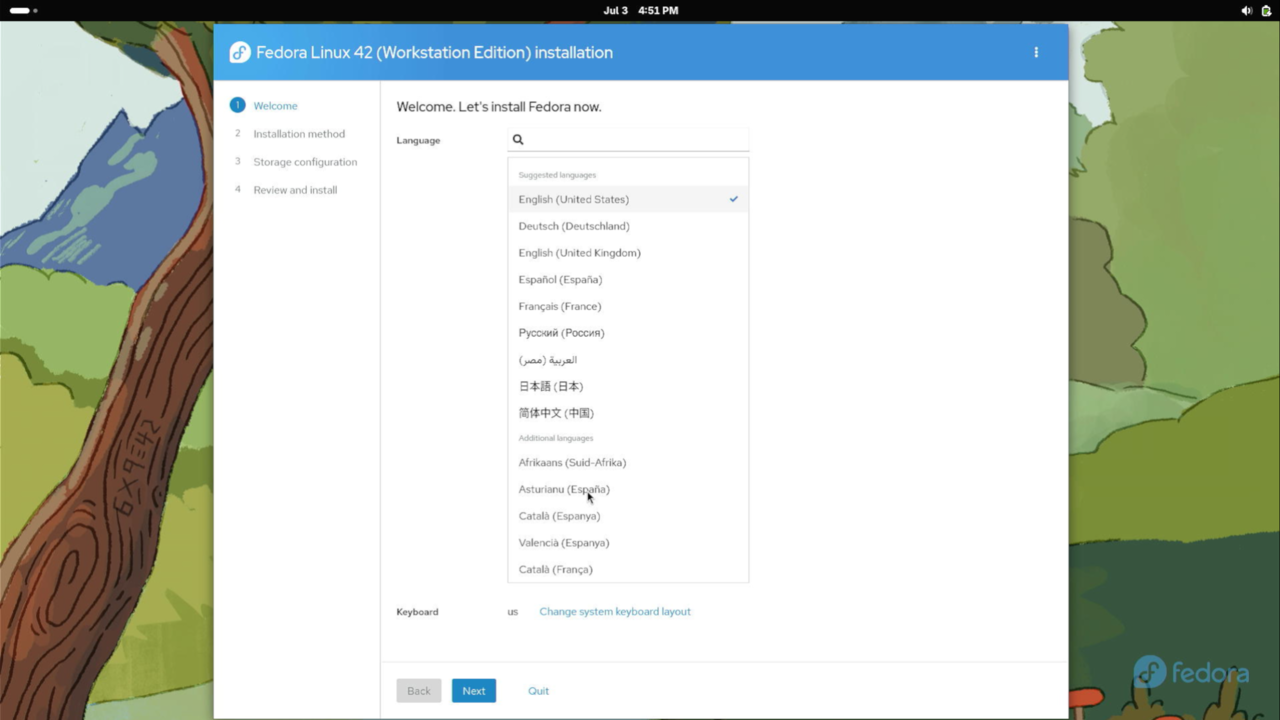
Task: Click Change system keyboard layout link
Action: [x=615, y=611]
